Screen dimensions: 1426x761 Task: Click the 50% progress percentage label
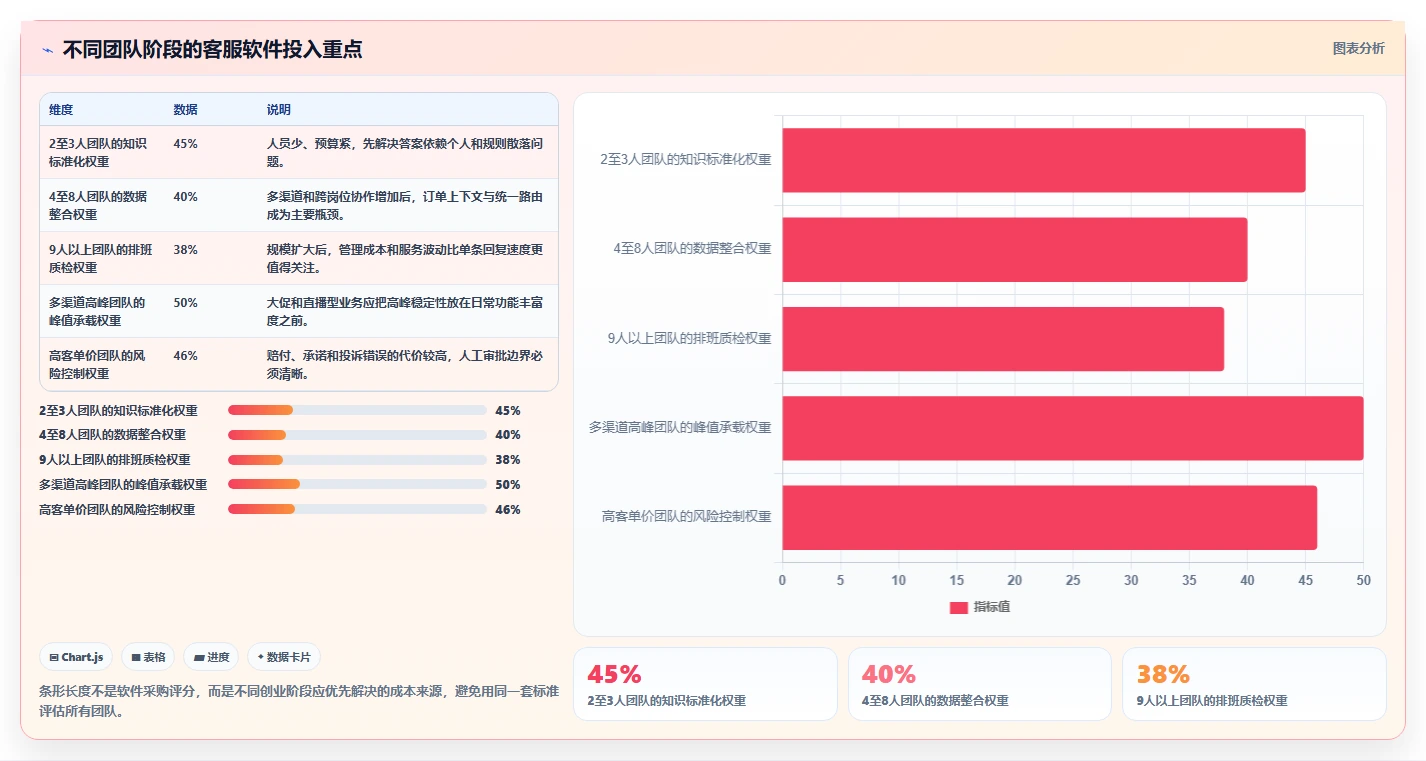508,485
